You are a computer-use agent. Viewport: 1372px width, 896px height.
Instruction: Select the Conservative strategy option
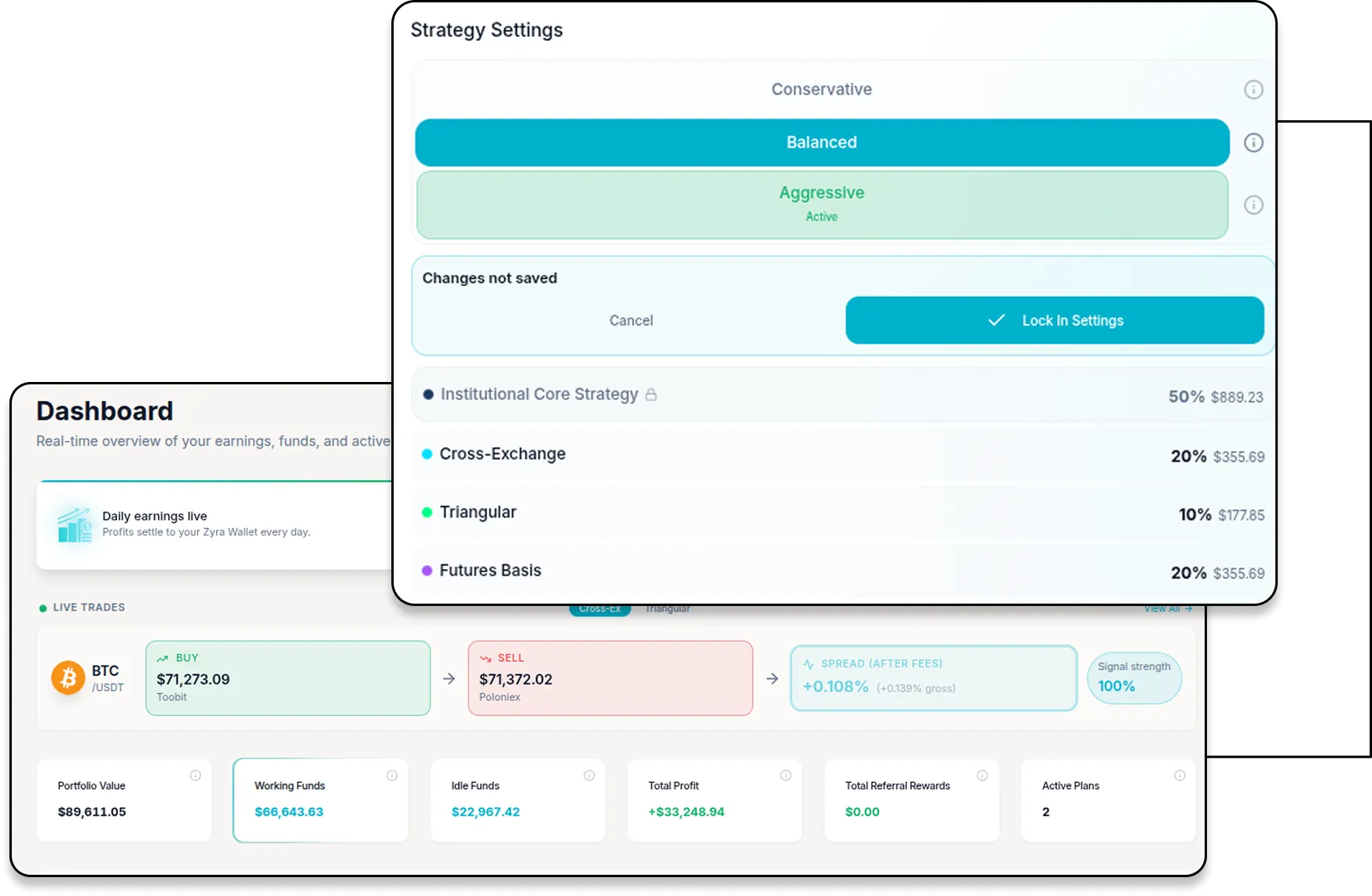click(821, 90)
